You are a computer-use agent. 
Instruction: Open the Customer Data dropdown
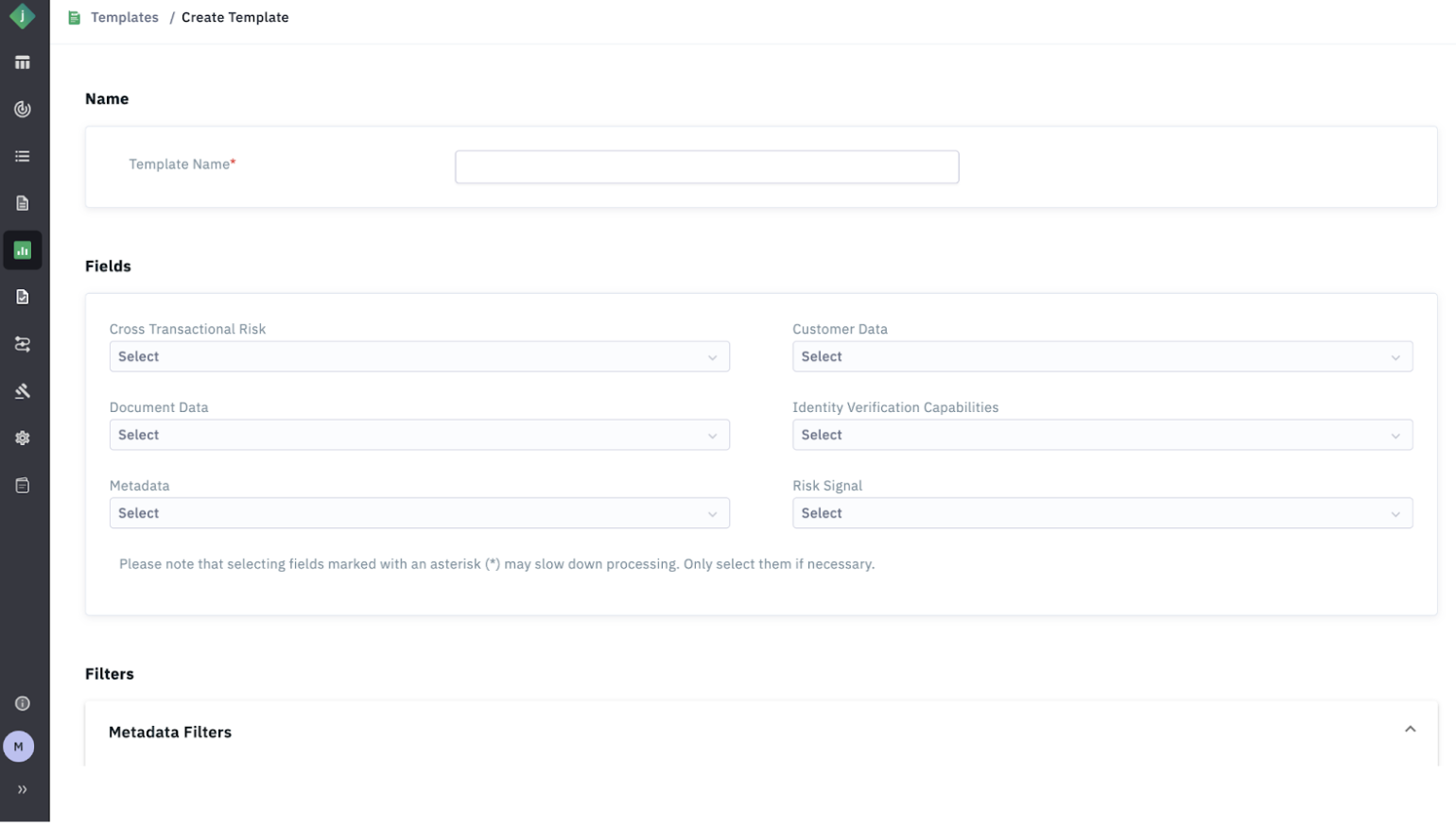(x=1102, y=357)
